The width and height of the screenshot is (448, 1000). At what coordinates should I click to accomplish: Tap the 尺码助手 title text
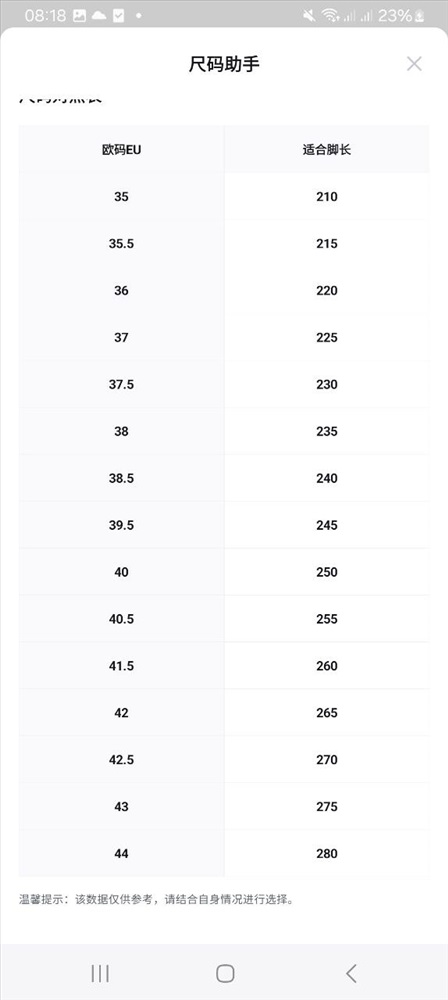[x=224, y=64]
